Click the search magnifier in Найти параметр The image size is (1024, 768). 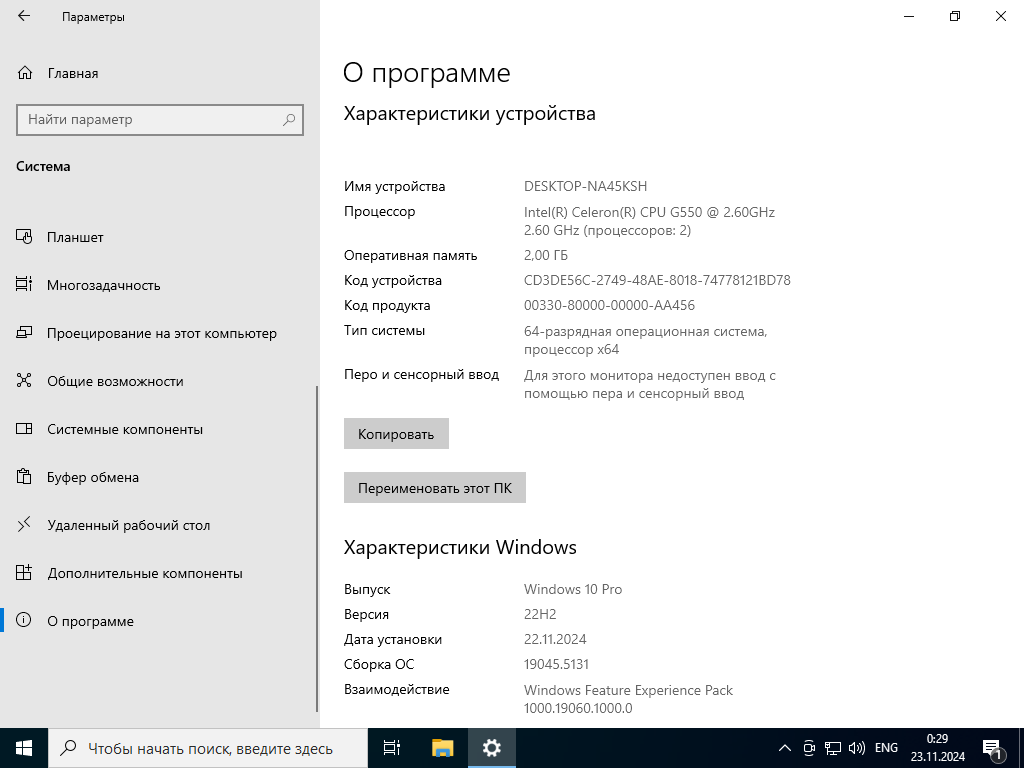click(x=289, y=120)
